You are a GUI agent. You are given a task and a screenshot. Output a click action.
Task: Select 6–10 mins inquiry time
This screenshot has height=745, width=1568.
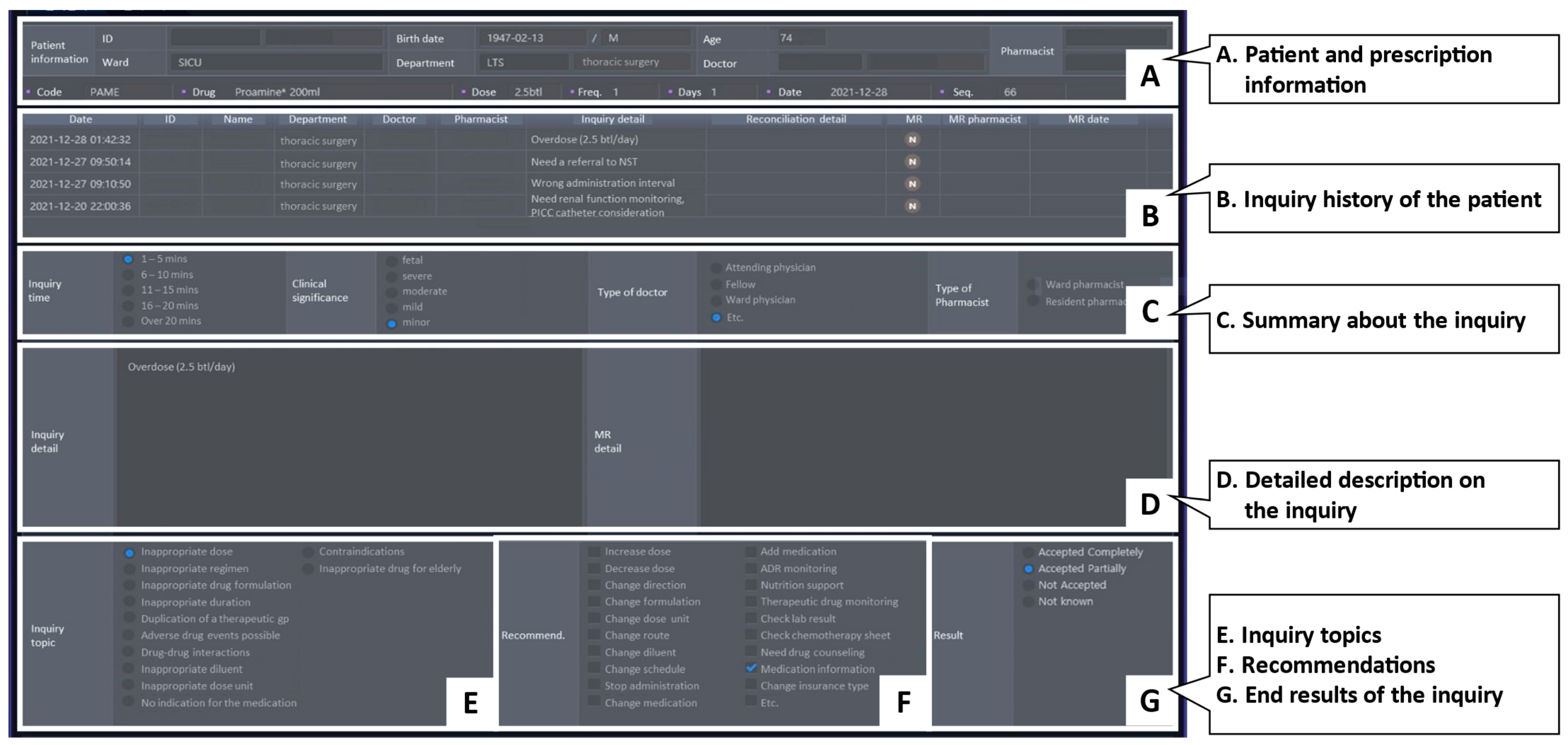(x=128, y=275)
